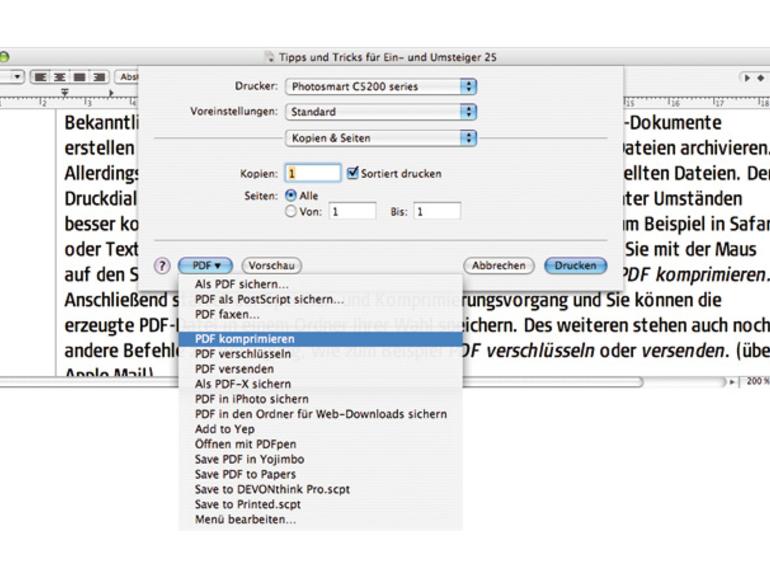This screenshot has height=578, width=770.
Task: Align text left in the toolbar
Action: (40, 77)
